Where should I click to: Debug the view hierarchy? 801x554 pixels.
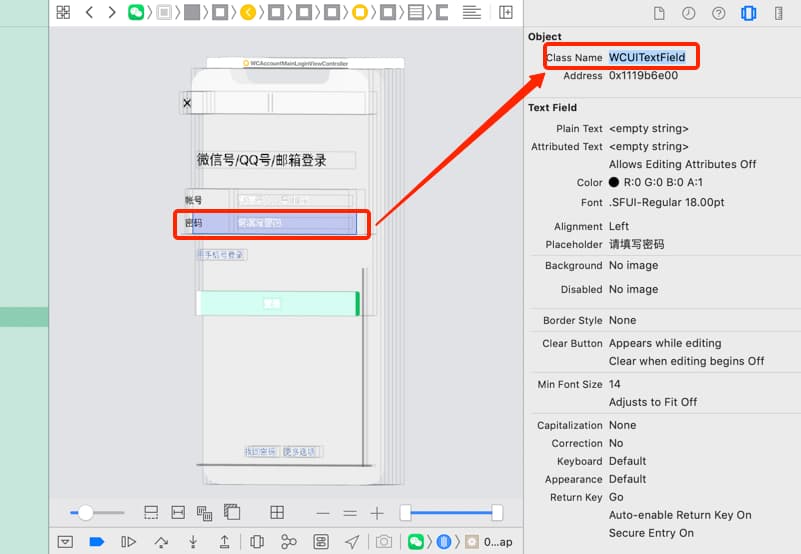point(257,542)
